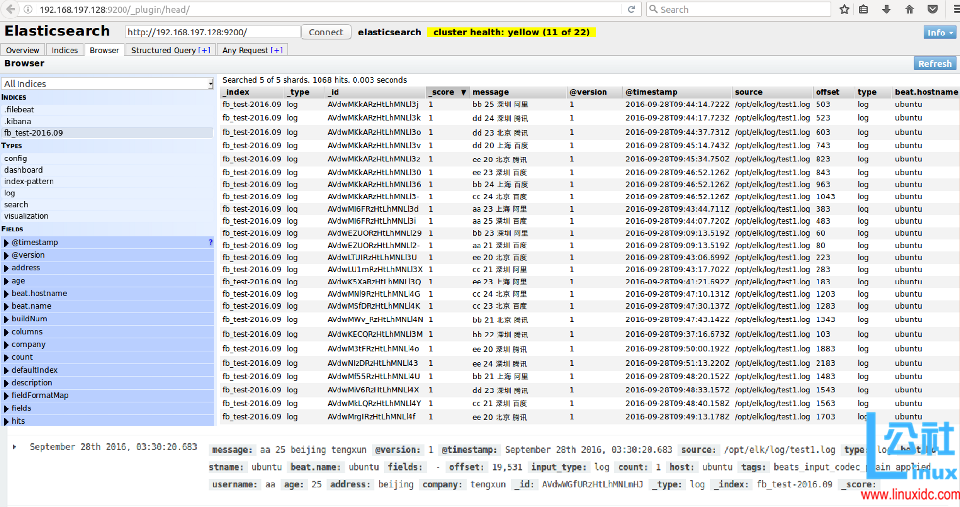Click the magnifier icon in the search box
The image size is (960, 507).
click(653, 9)
